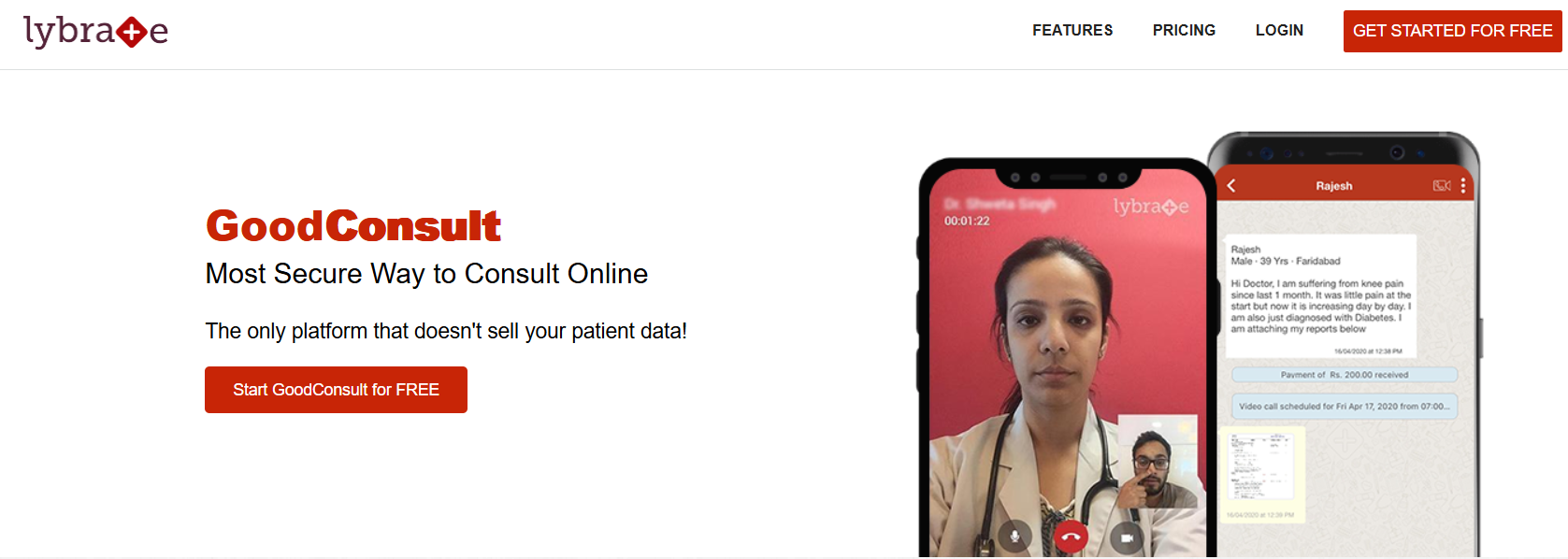The height and width of the screenshot is (559, 1568).
Task: Click Start GoodConsult for FREE button
Action: [336, 390]
